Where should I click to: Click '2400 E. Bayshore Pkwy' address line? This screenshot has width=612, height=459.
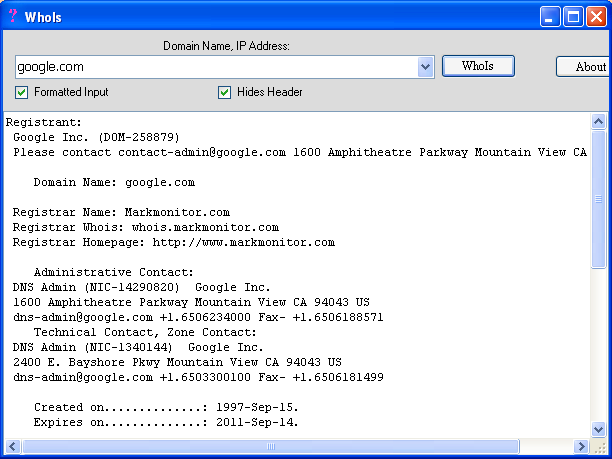click(x=177, y=362)
